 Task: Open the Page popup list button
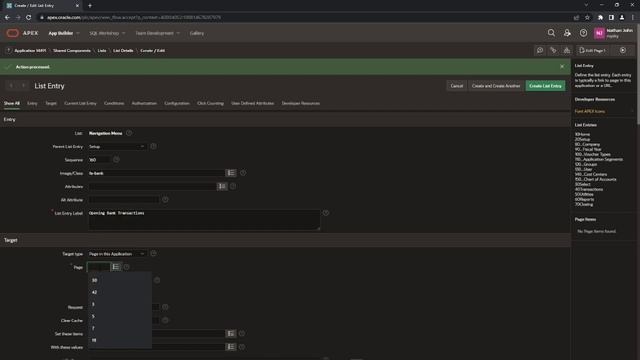tap(116, 267)
